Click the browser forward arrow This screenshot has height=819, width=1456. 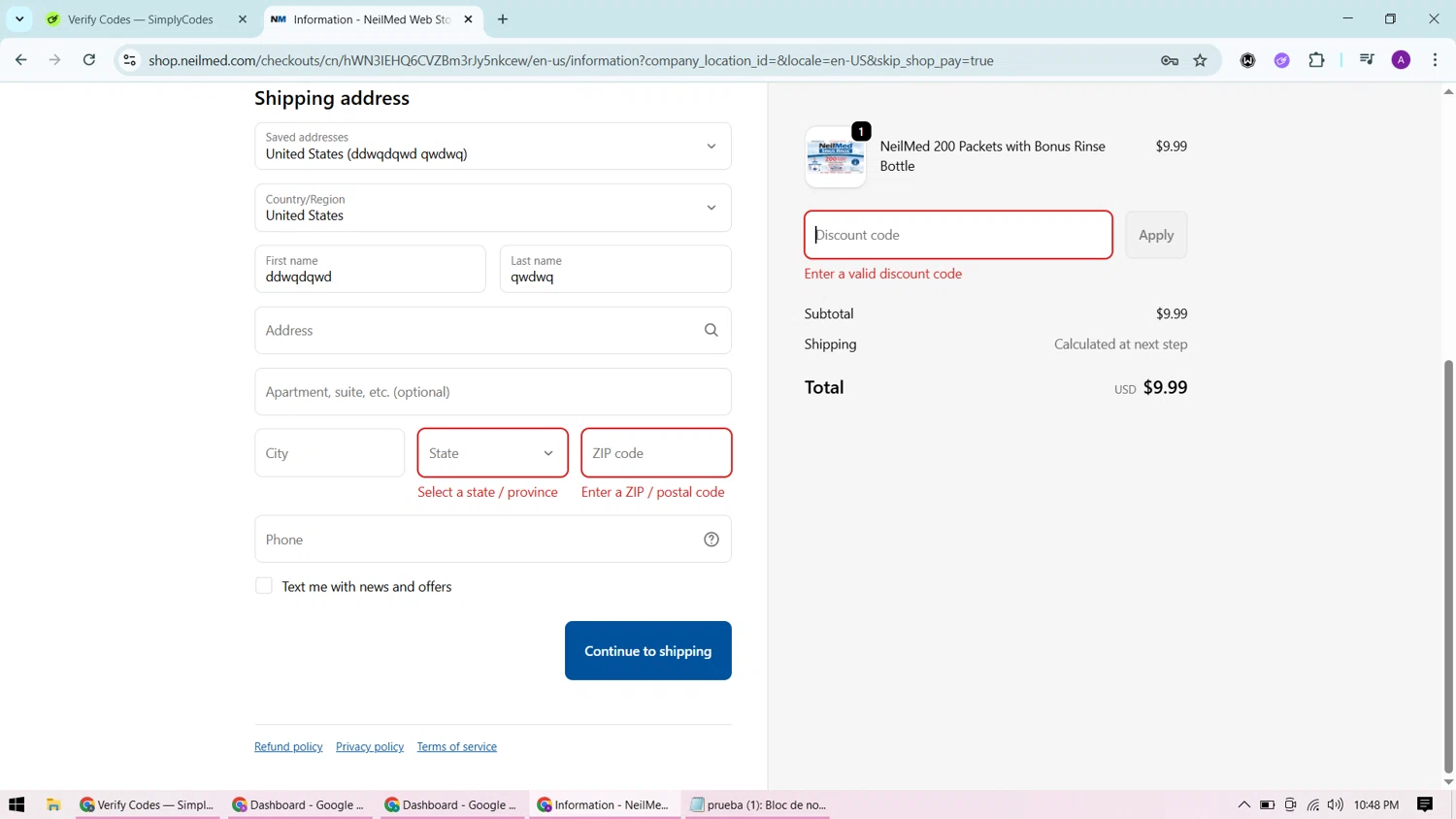55,60
